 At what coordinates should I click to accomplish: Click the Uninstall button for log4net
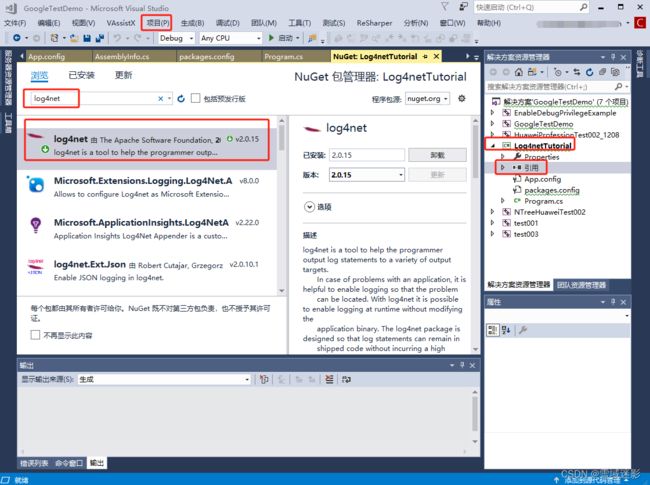point(437,155)
